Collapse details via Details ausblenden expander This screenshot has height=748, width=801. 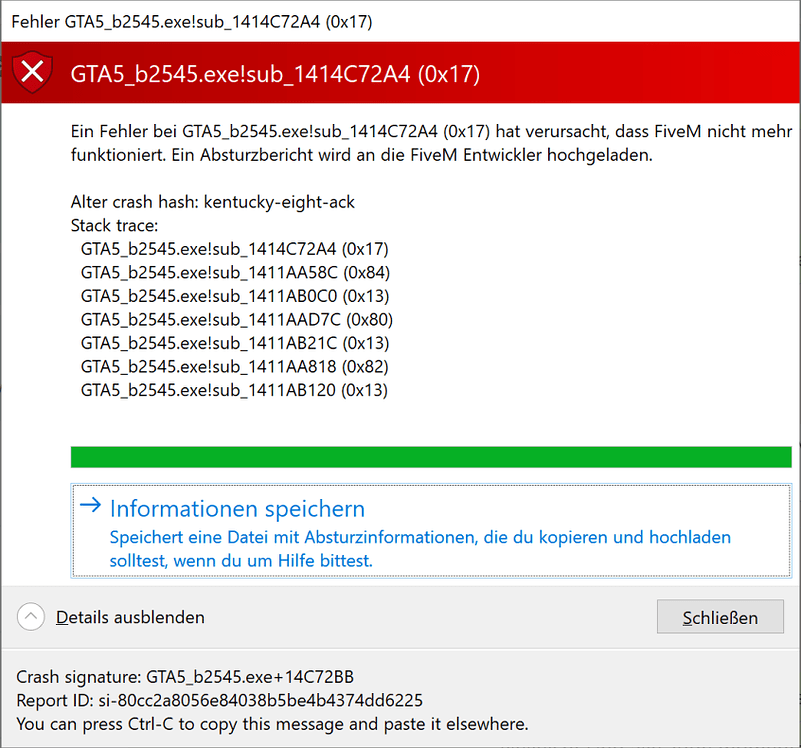point(129,617)
